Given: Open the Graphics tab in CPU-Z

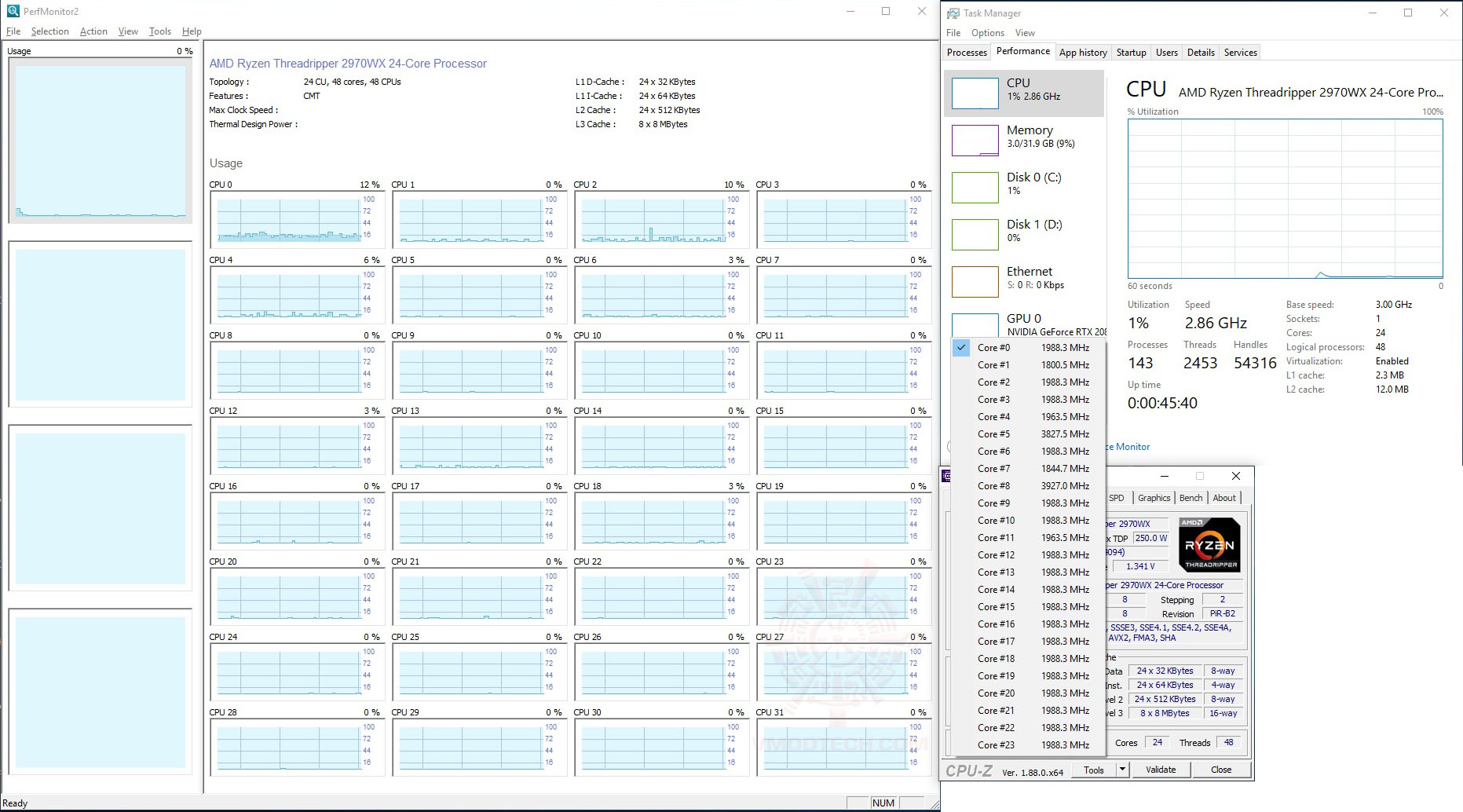Looking at the screenshot, I should coord(1154,498).
